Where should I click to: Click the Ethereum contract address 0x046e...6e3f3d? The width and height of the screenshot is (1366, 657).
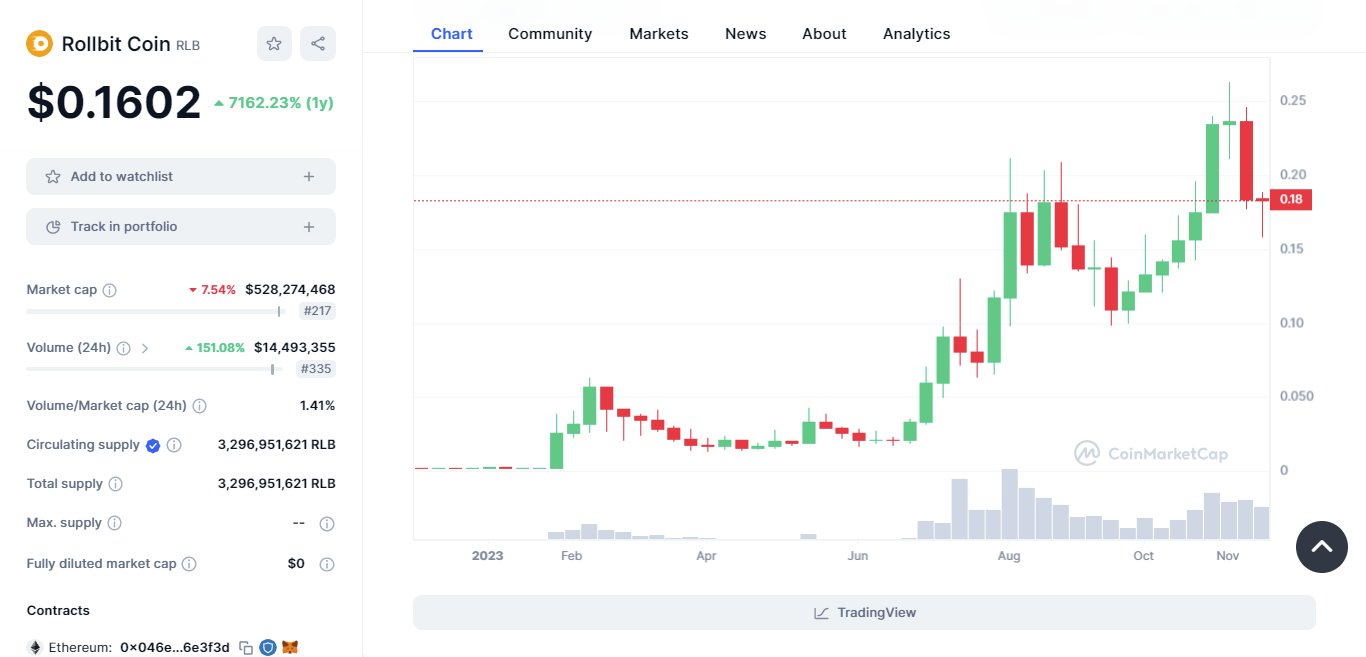[x=175, y=648]
